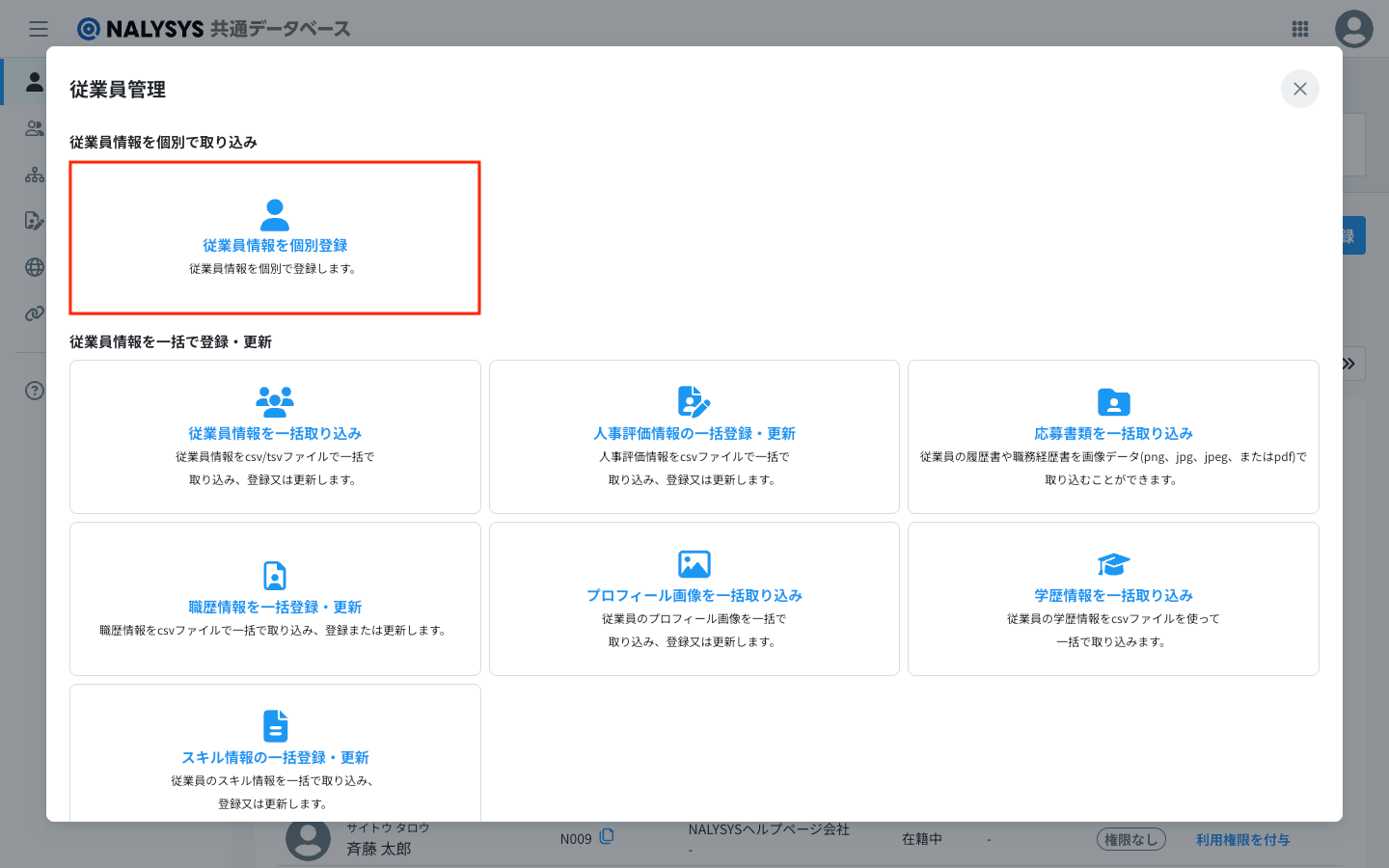Open the apps grid launcher
This screenshot has width=1389, height=868.
1299,29
